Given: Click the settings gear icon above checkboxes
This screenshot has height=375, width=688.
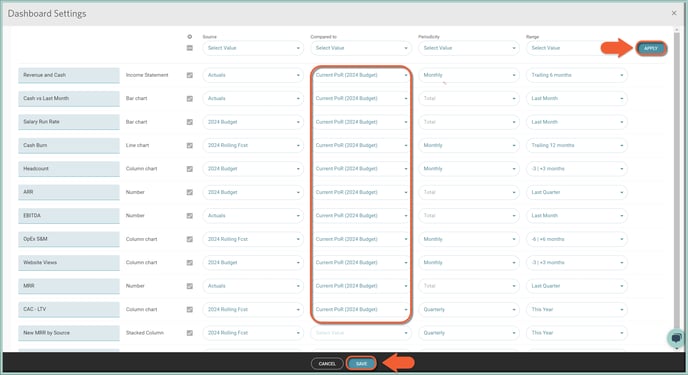Looking at the screenshot, I should [x=190, y=37].
